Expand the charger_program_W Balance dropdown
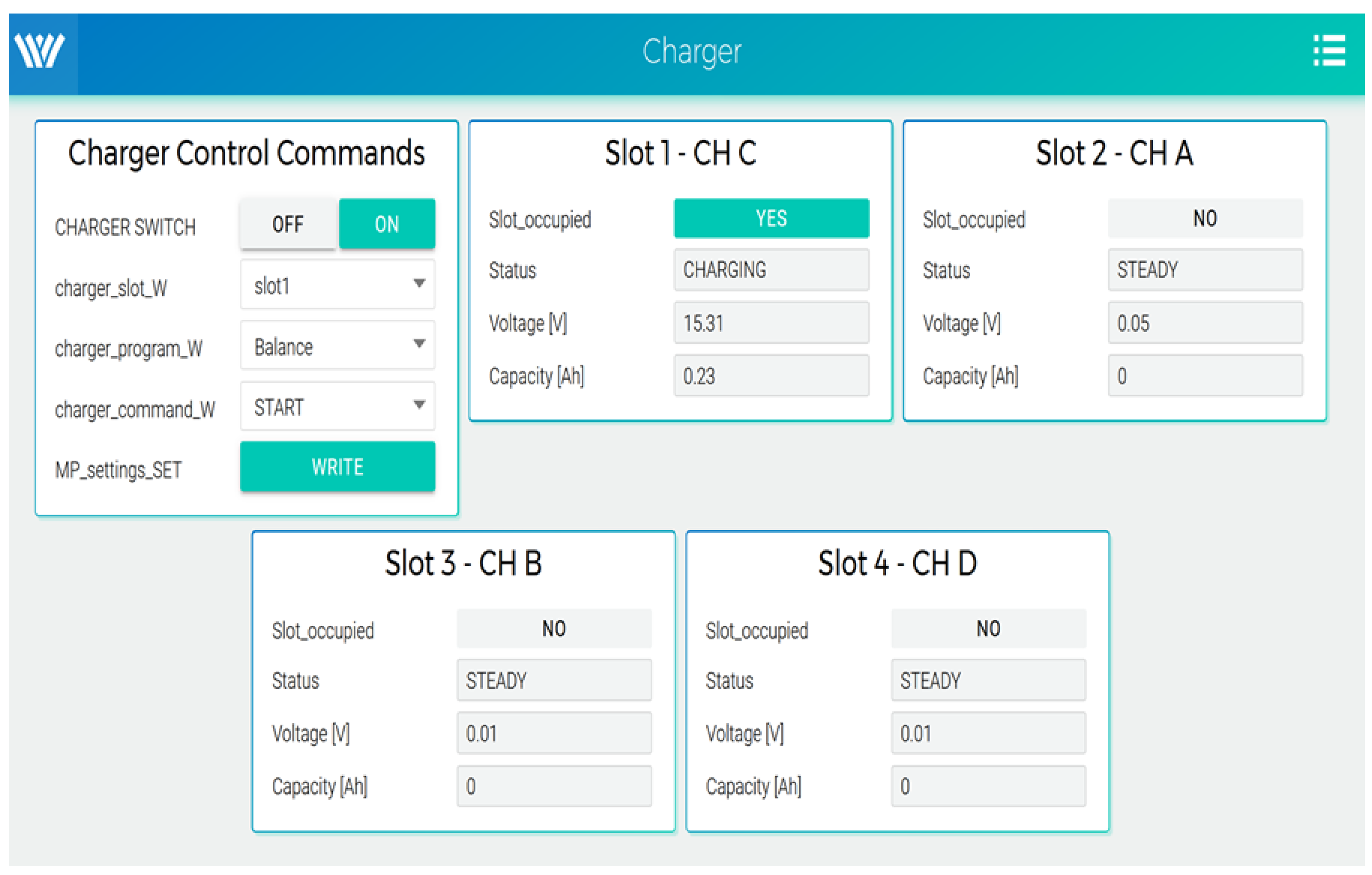Viewport: 1372px width, 875px height. [338, 346]
